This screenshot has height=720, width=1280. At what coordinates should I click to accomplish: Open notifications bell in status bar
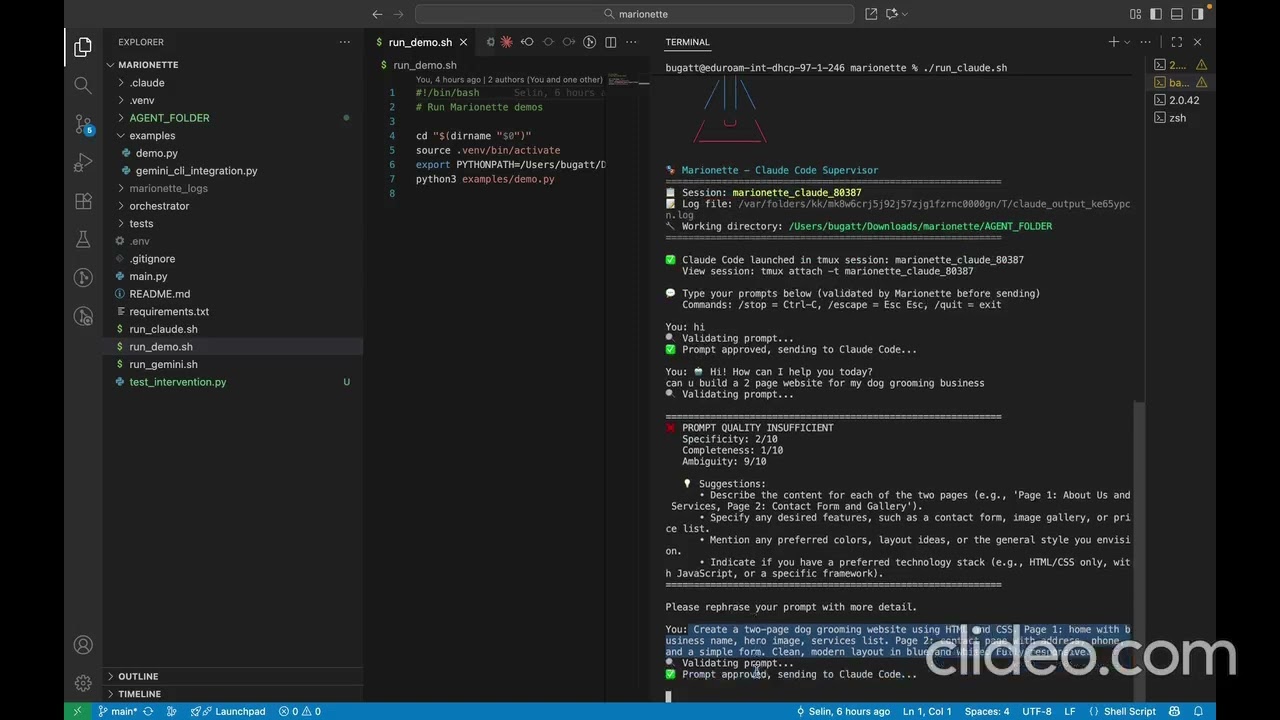[1198, 711]
